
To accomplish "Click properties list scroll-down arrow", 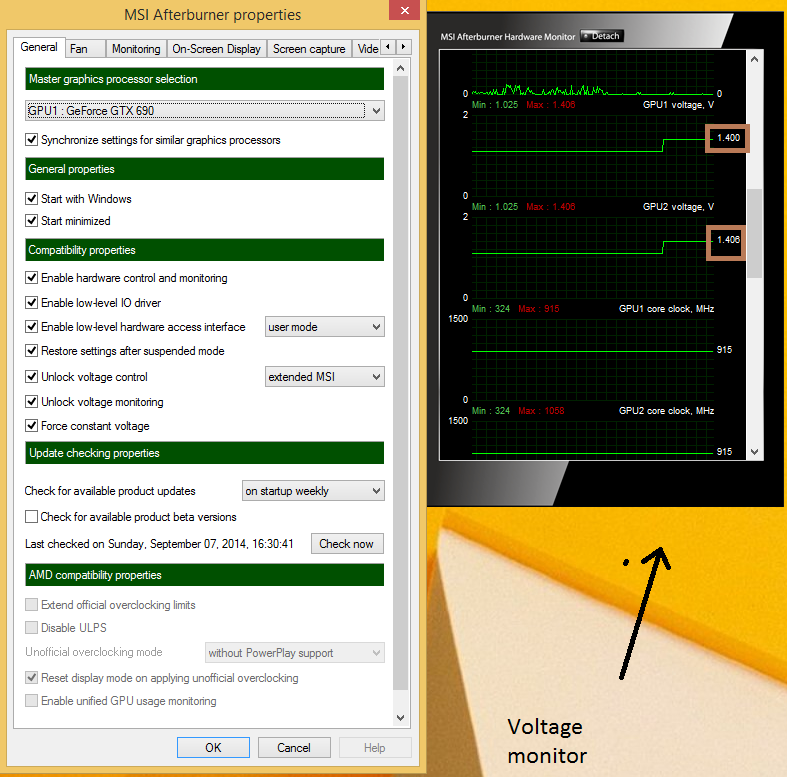I will 401,718.
